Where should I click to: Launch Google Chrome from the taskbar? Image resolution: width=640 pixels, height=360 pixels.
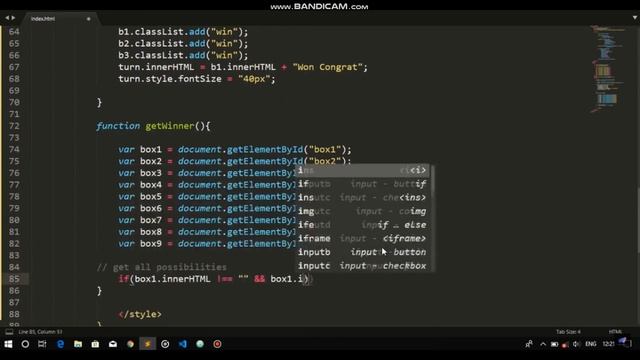click(x=130, y=344)
